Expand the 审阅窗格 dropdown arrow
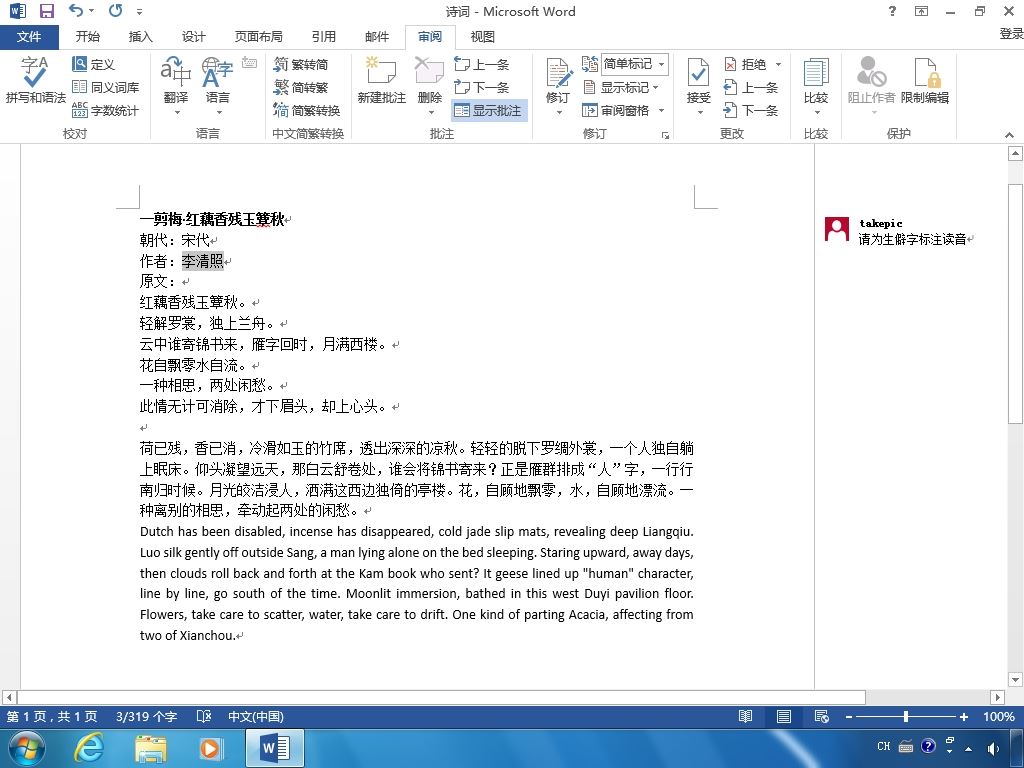1024x768 pixels. click(661, 110)
